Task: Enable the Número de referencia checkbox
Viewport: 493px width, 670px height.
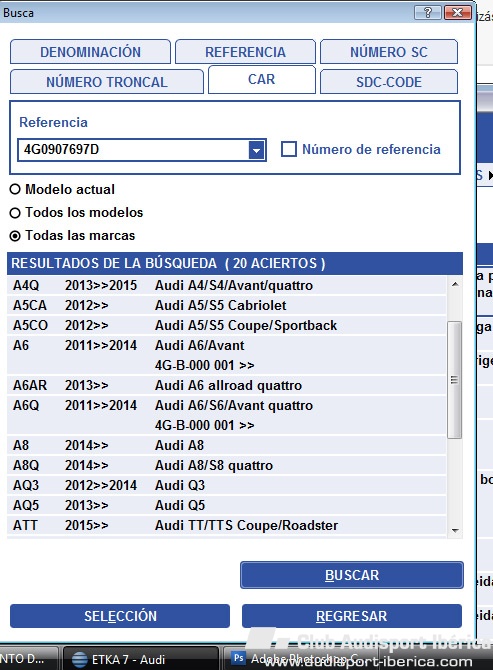Action: (289, 149)
